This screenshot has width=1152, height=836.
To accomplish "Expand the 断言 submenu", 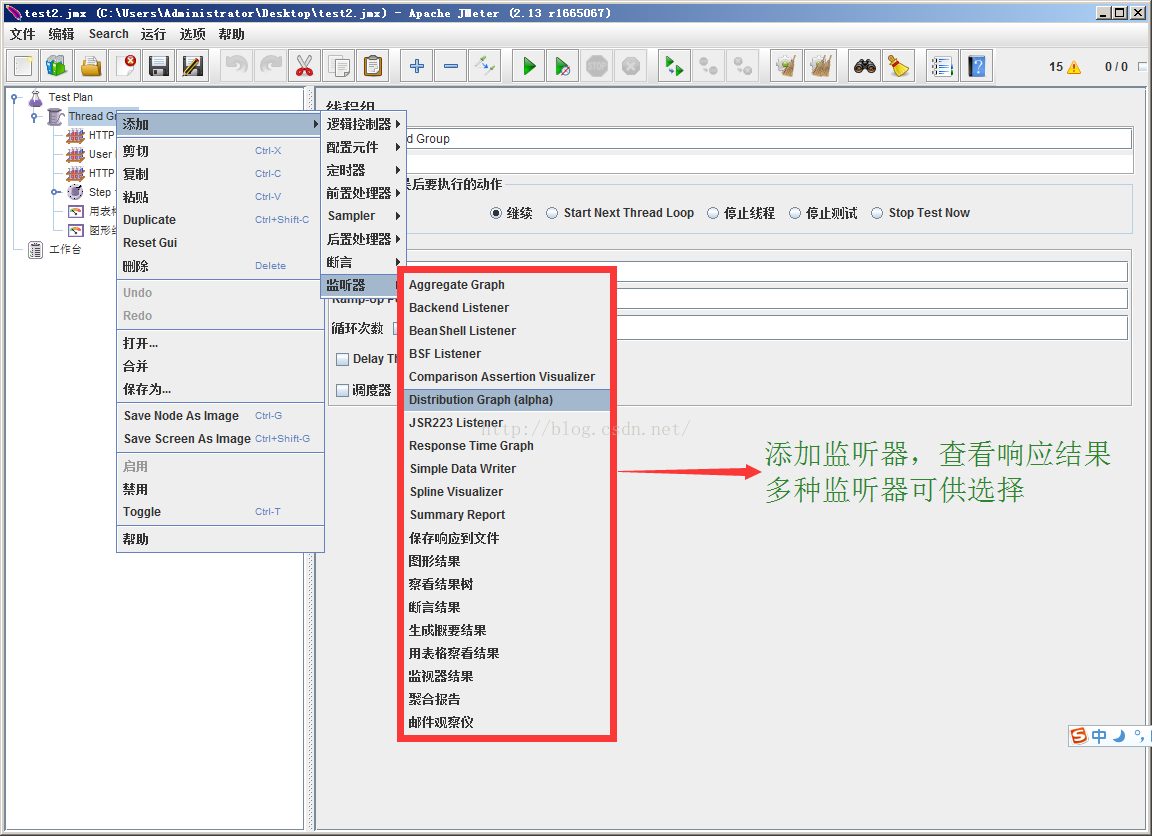I will pos(364,262).
